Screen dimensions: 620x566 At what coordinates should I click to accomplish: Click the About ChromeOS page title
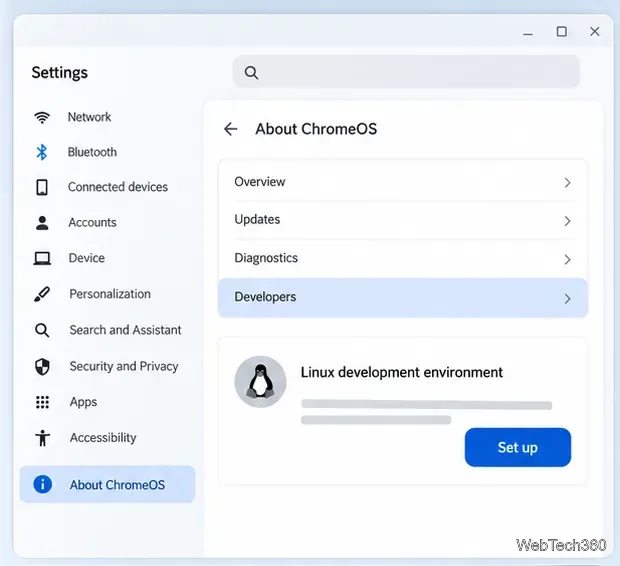(x=316, y=129)
